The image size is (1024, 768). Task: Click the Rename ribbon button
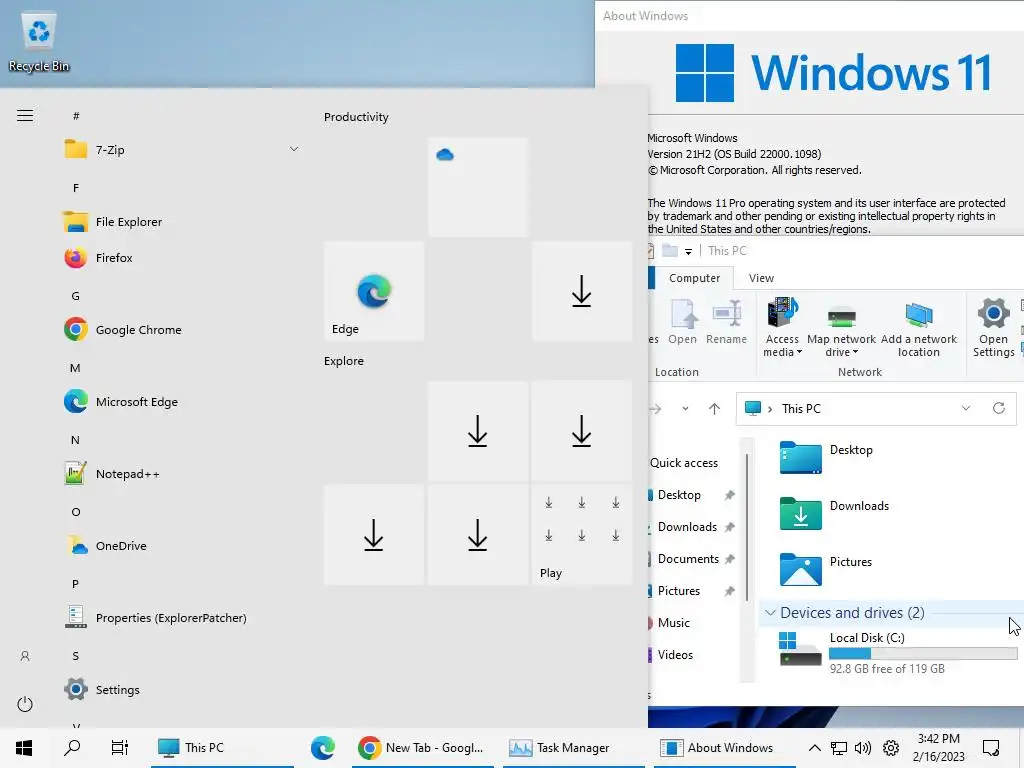click(726, 322)
